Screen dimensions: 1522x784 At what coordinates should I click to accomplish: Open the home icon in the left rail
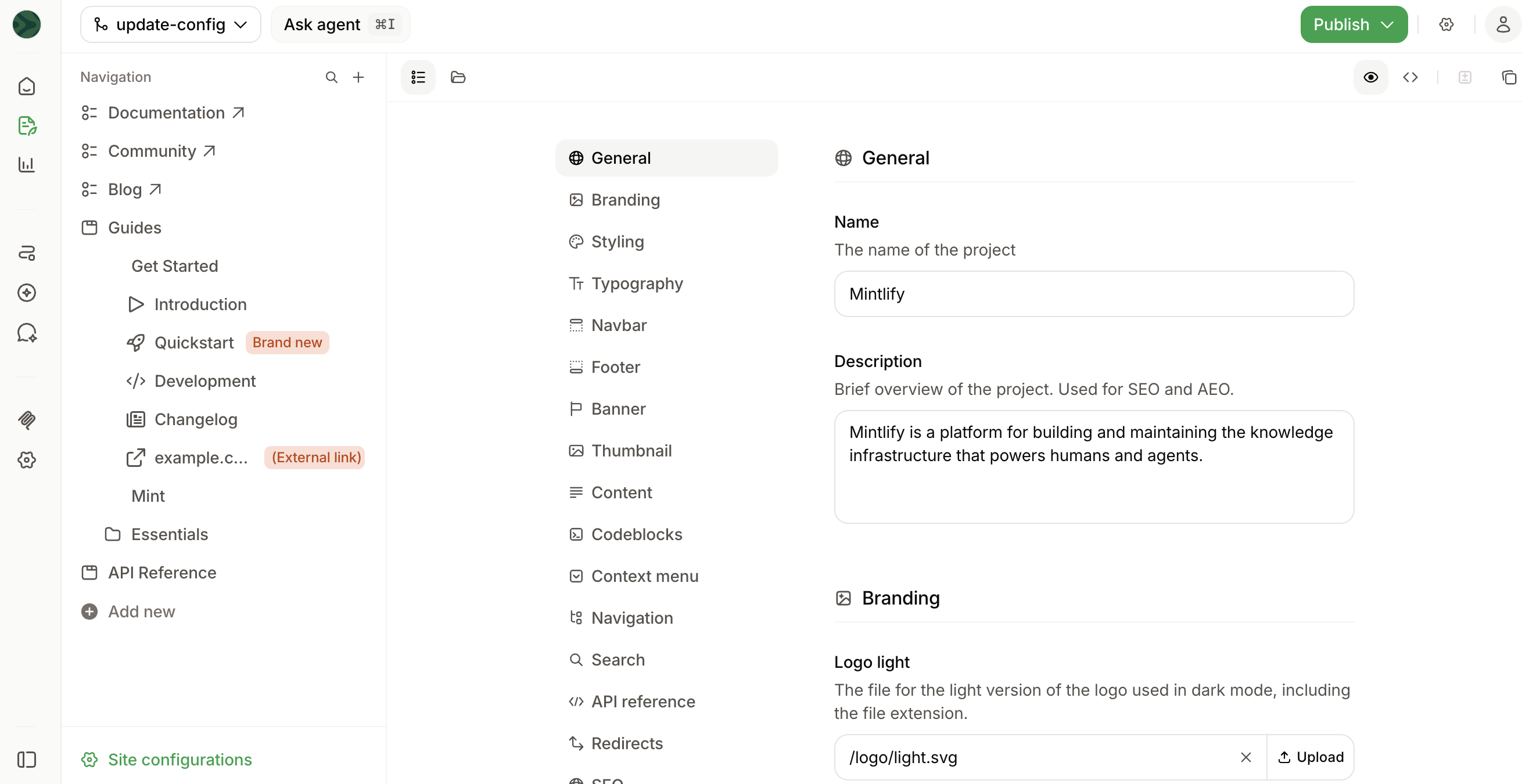coord(27,87)
